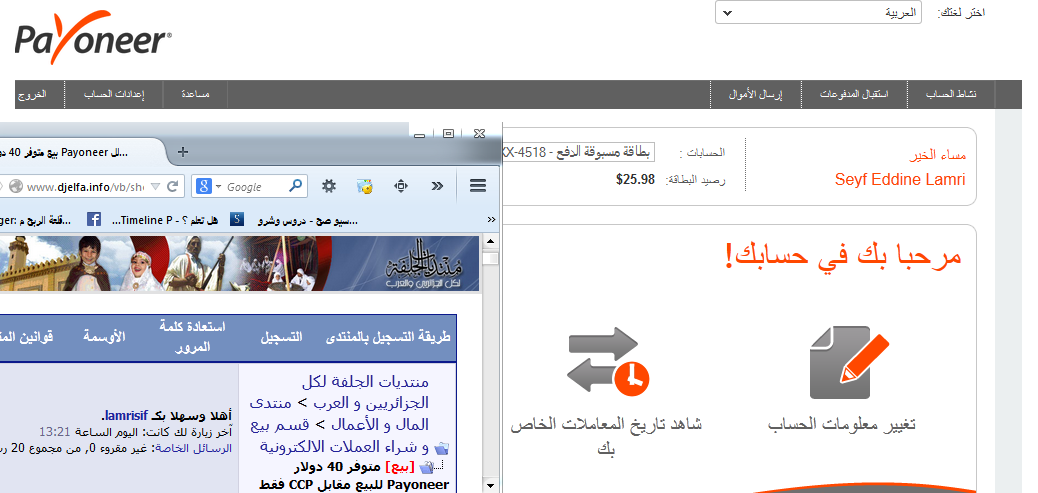Click the Djelfa forum banner image
1038x493 pixels.
point(238,263)
